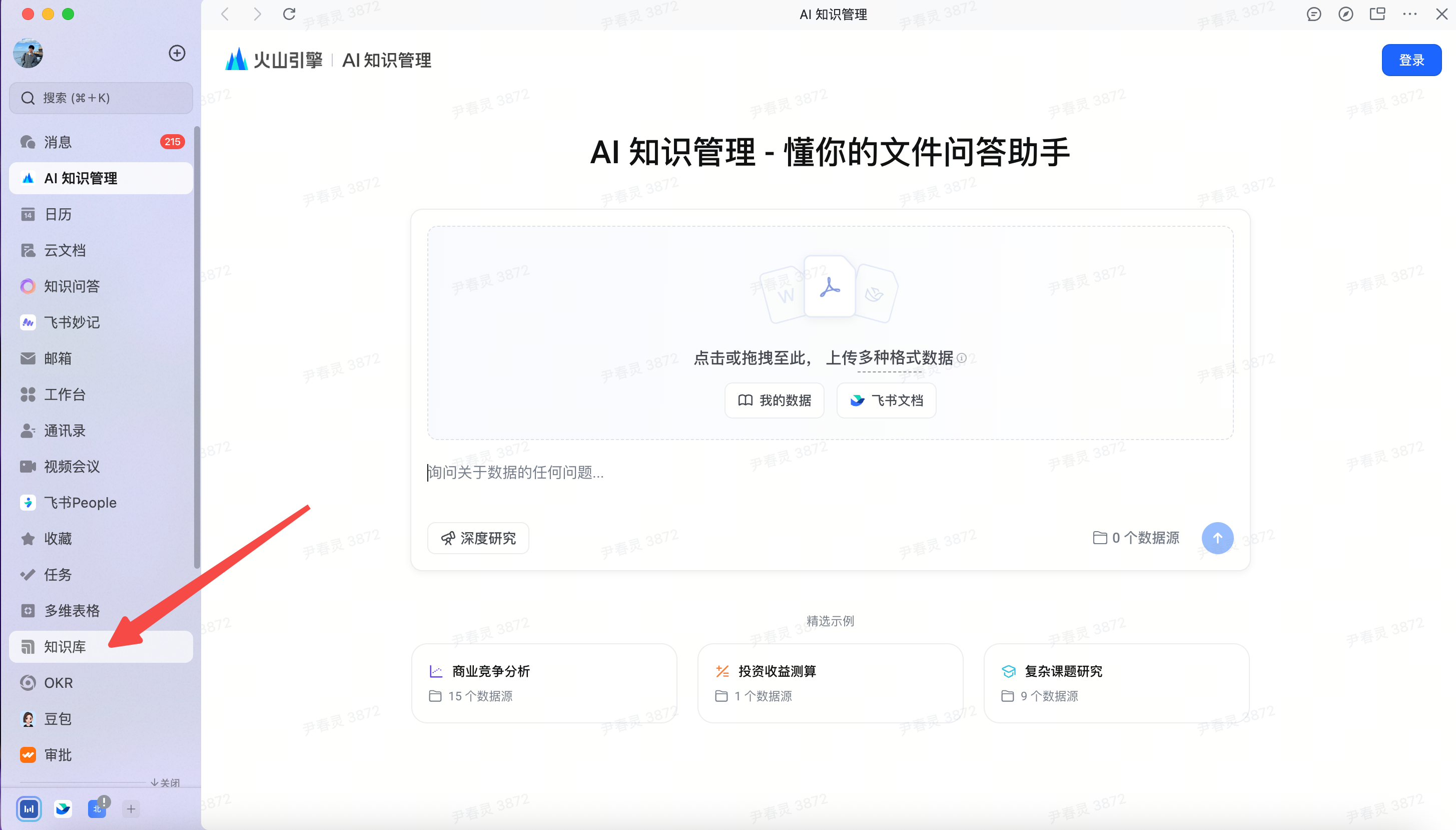Click the sidebar scrollbar thumb
Image resolution: width=1456 pixels, height=830 pixels.
pyautogui.click(x=197, y=348)
